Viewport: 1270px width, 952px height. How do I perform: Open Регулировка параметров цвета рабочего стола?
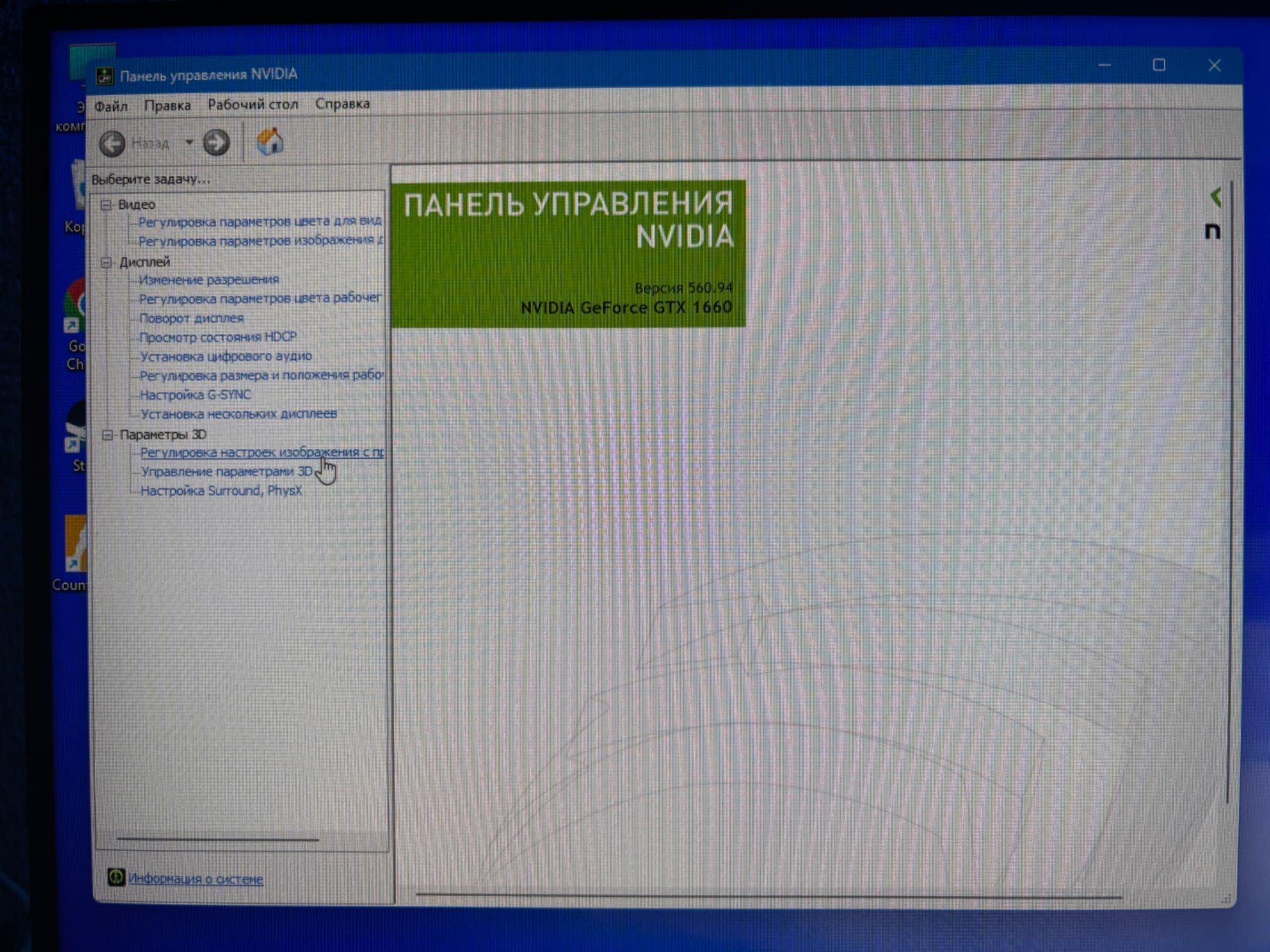[x=260, y=298]
